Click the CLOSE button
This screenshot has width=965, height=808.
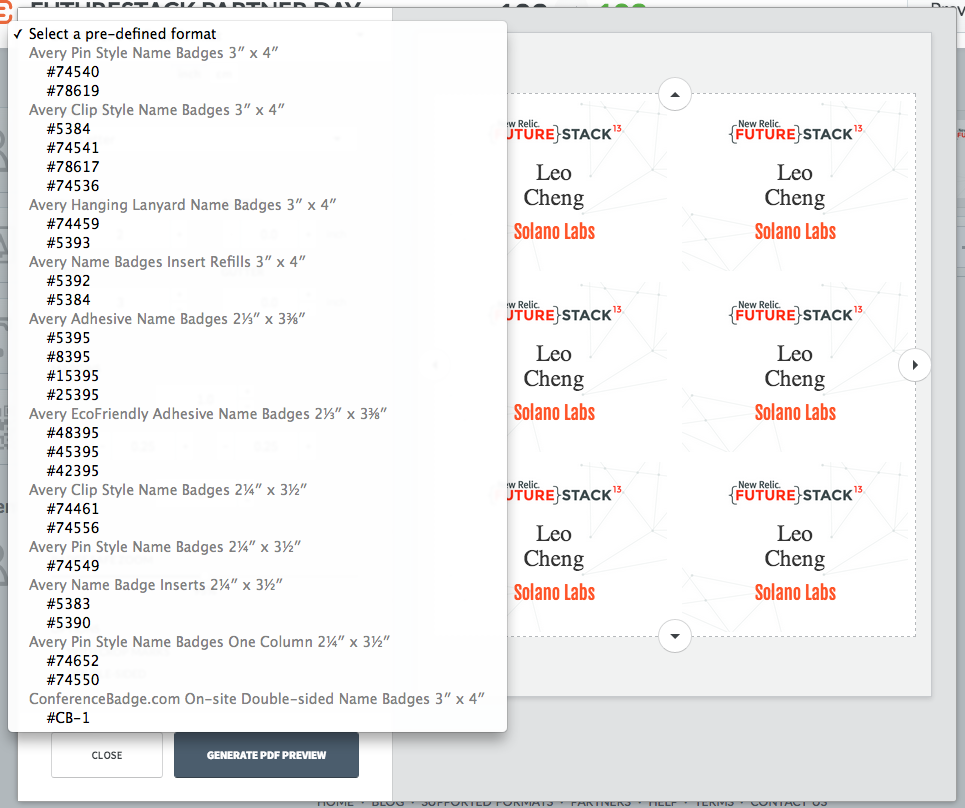click(106, 755)
